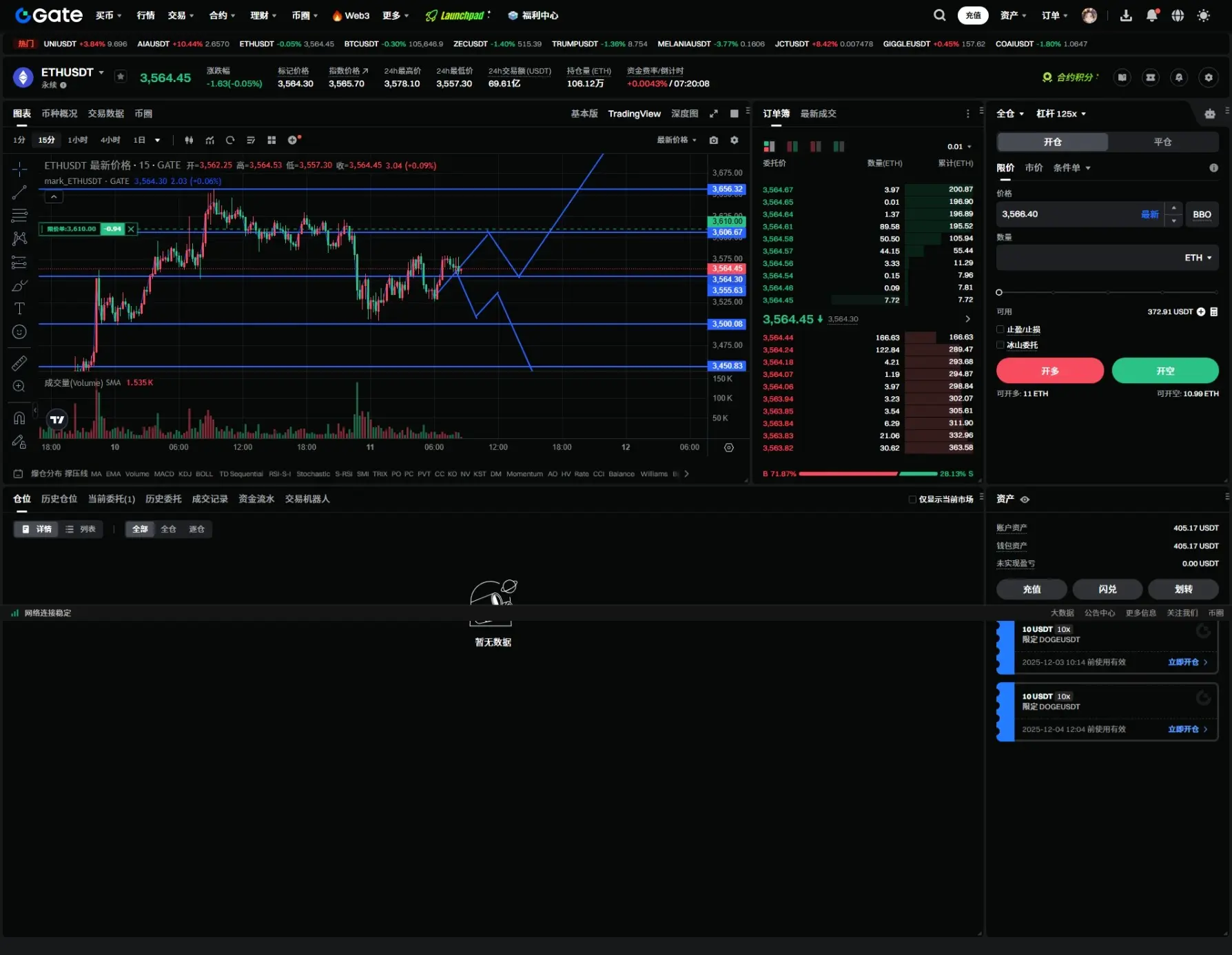The image size is (1232, 955).
Task: Expand more timeframe options after 1日
Action: pos(158,140)
